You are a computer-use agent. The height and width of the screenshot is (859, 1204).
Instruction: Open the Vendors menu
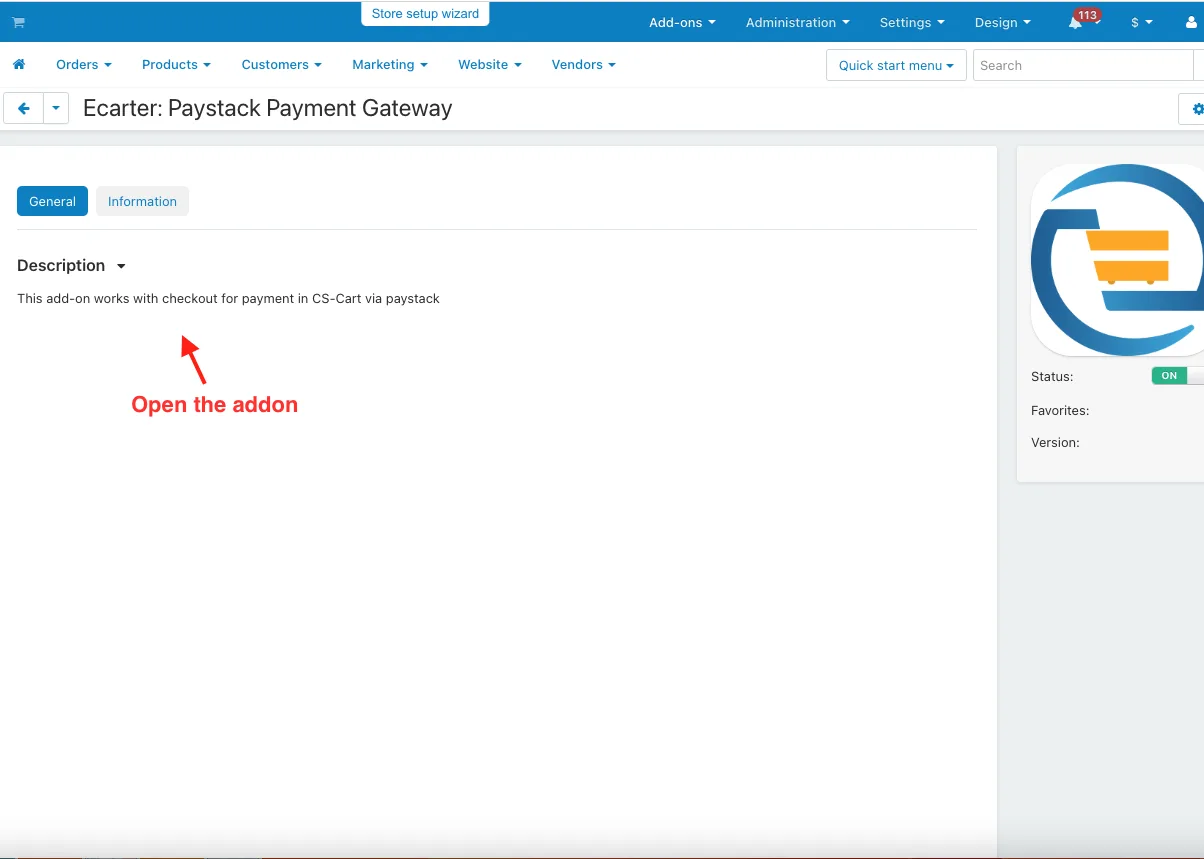[583, 64]
